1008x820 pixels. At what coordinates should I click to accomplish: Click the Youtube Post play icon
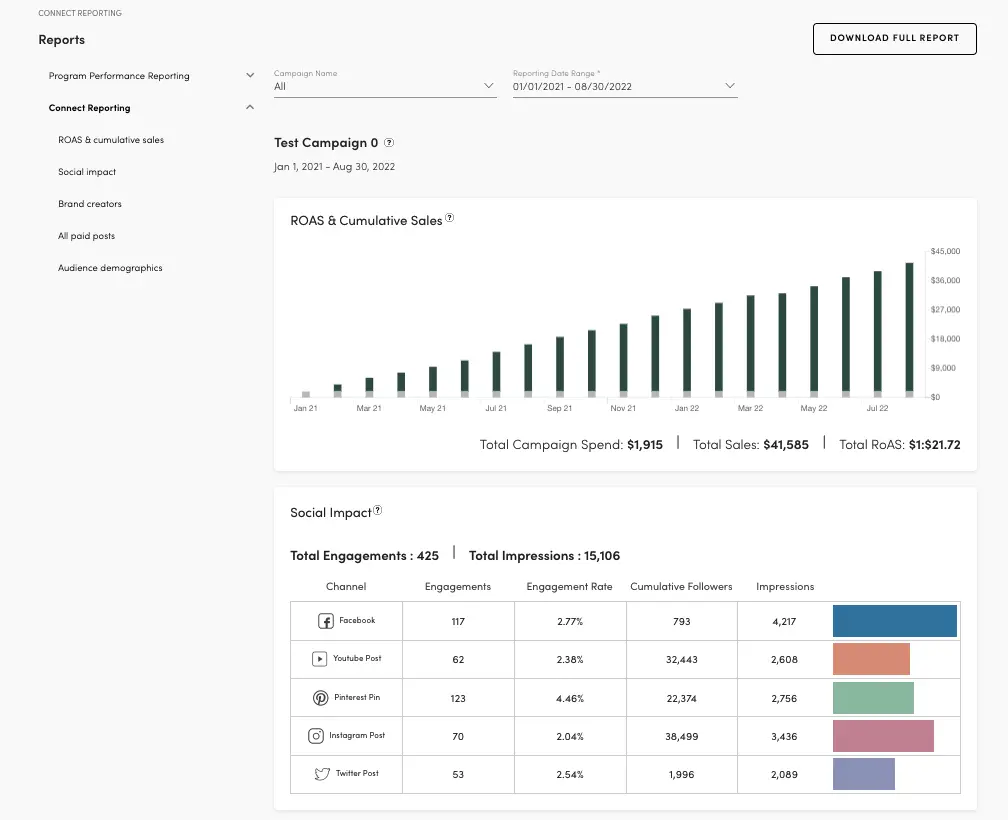pyautogui.click(x=319, y=659)
